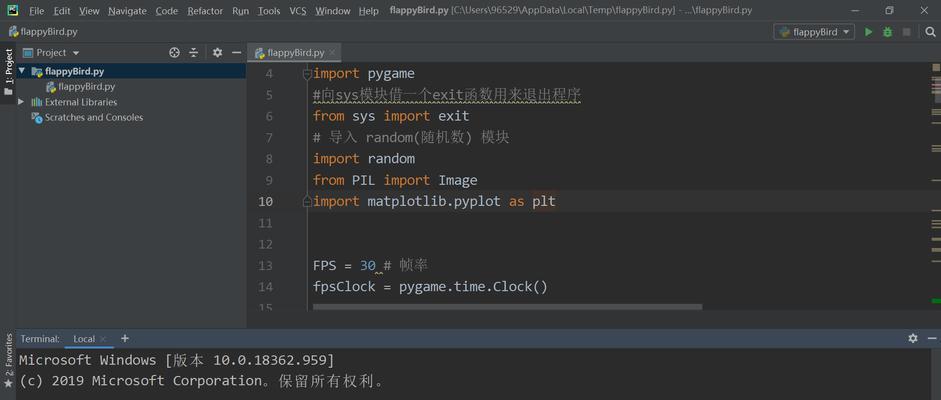941x400 pixels.
Task: Open the File menu
Action: click(36, 11)
